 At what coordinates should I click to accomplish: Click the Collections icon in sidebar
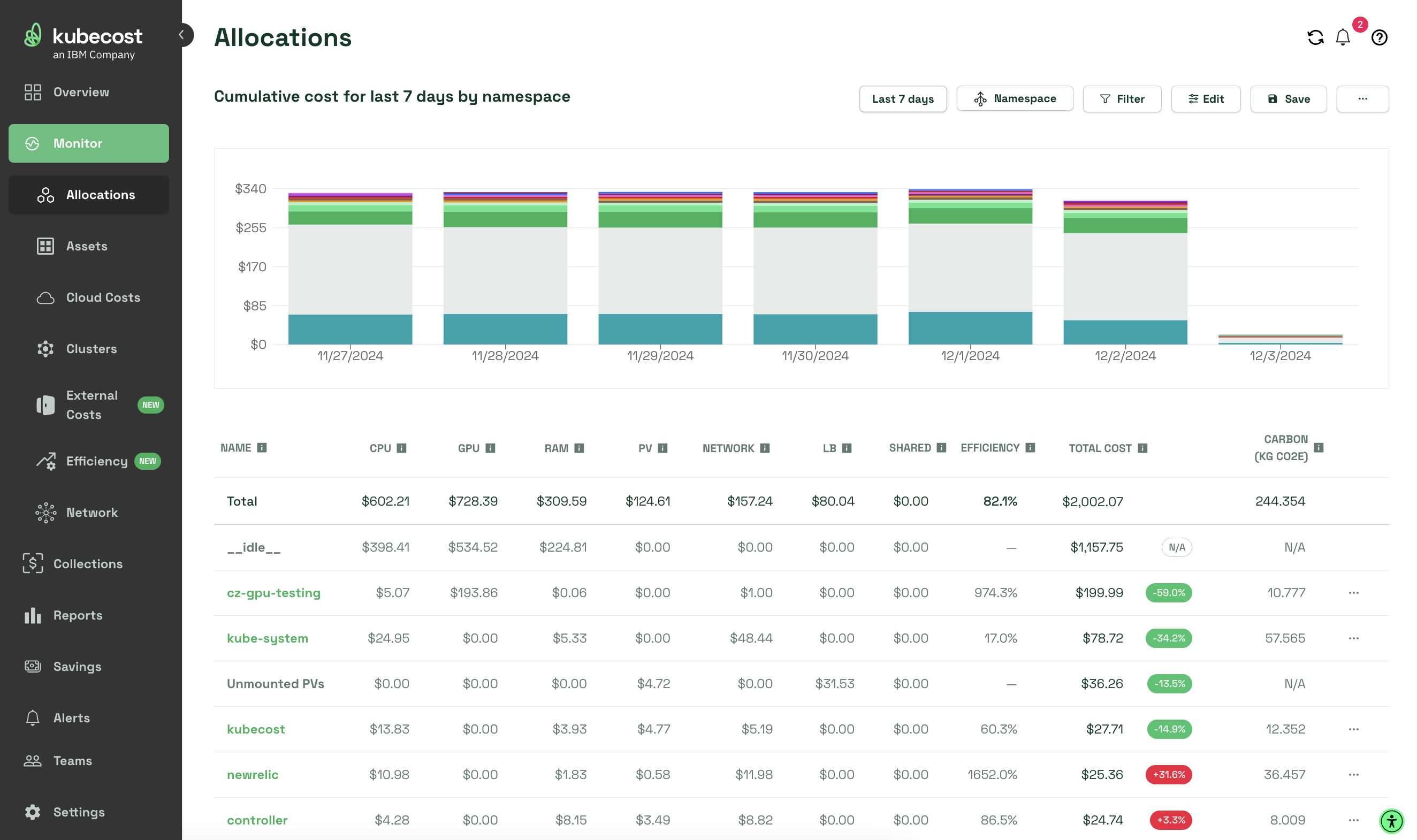pyautogui.click(x=33, y=562)
